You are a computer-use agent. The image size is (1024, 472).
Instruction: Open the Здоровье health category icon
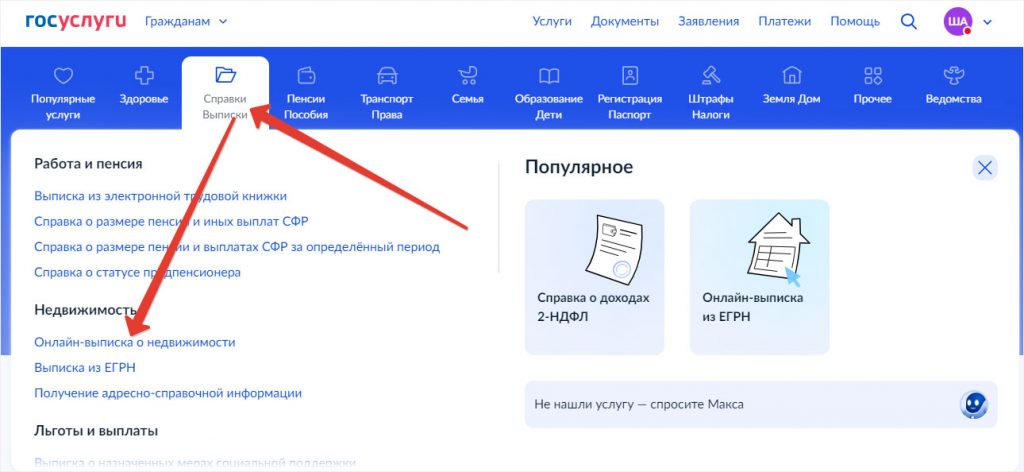click(x=146, y=76)
